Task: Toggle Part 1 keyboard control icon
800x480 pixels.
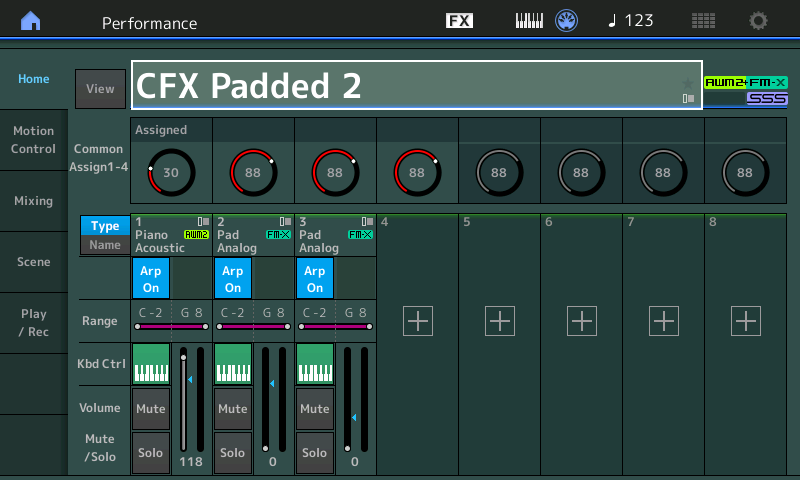Action: coord(150,364)
